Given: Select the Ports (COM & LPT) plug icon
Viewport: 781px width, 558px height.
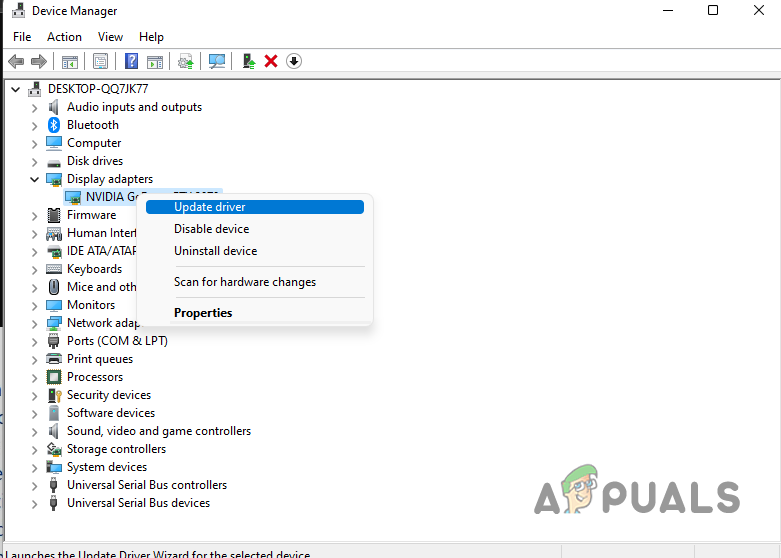Looking at the screenshot, I should pyautogui.click(x=54, y=341).
